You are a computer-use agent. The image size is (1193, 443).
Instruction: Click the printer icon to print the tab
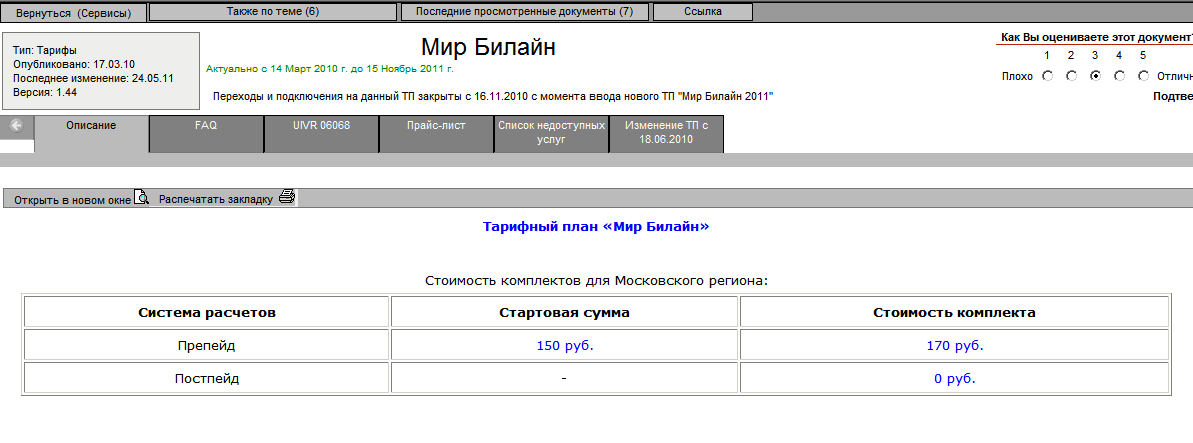[286, 197]
